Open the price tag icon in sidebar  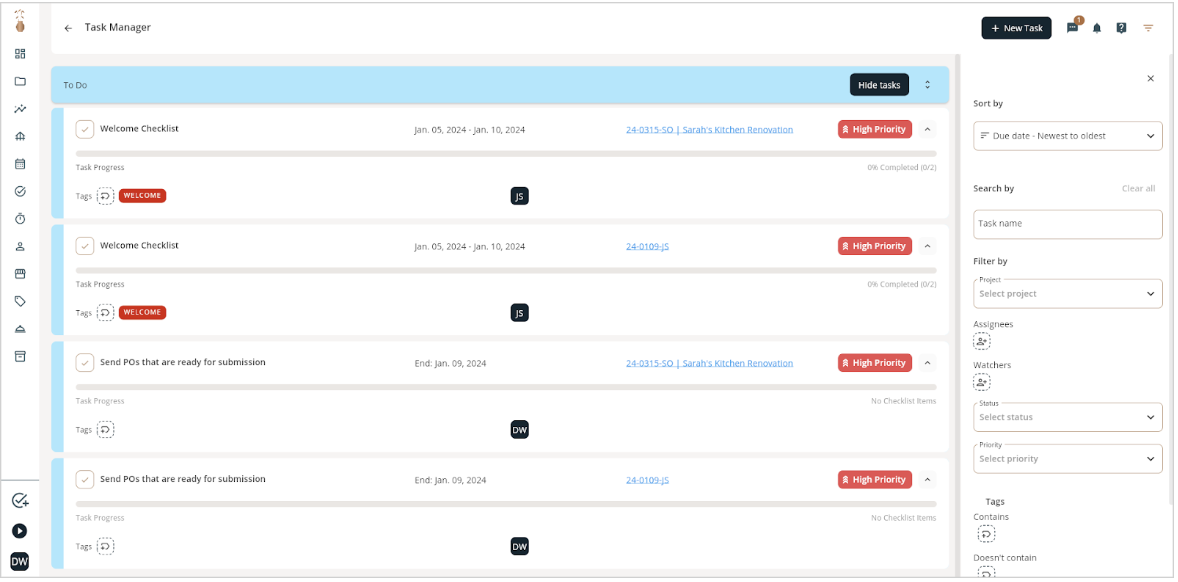pyautogui.click(x=20, y=301)
